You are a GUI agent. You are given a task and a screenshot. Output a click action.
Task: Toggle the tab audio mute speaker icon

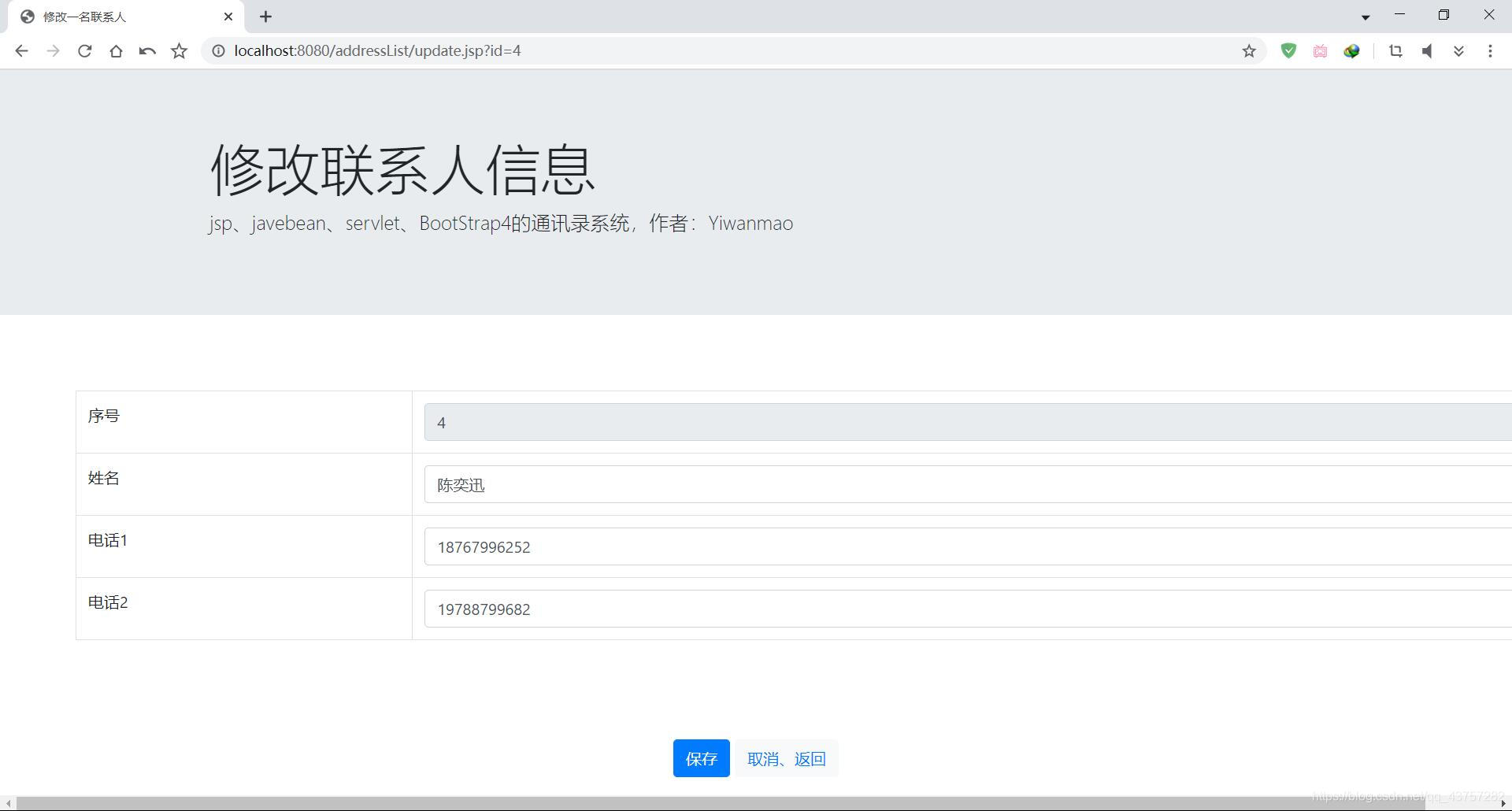click(x=1427, y=50)
